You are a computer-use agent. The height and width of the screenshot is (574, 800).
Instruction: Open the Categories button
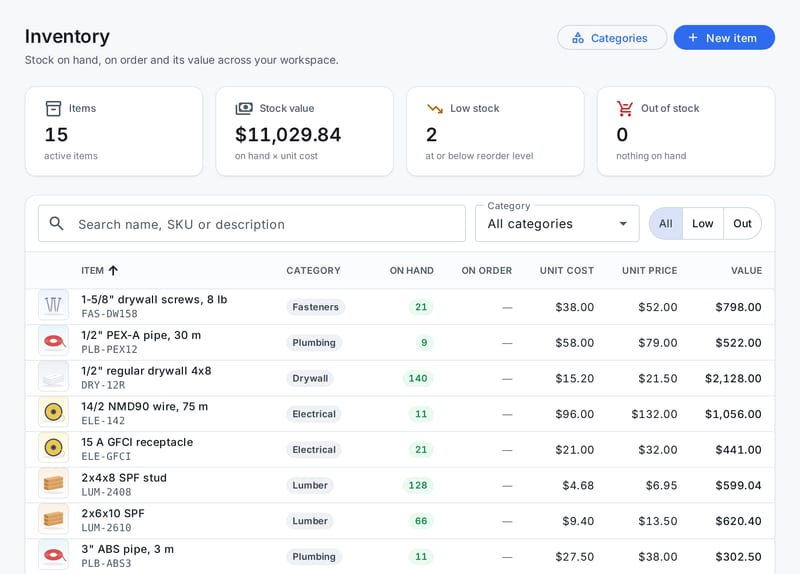tap(612, 38)
